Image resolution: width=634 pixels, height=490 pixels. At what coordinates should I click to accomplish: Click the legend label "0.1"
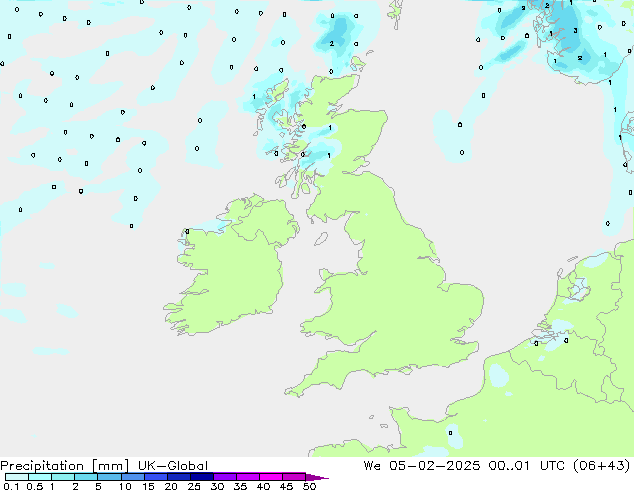coord(11,486)
